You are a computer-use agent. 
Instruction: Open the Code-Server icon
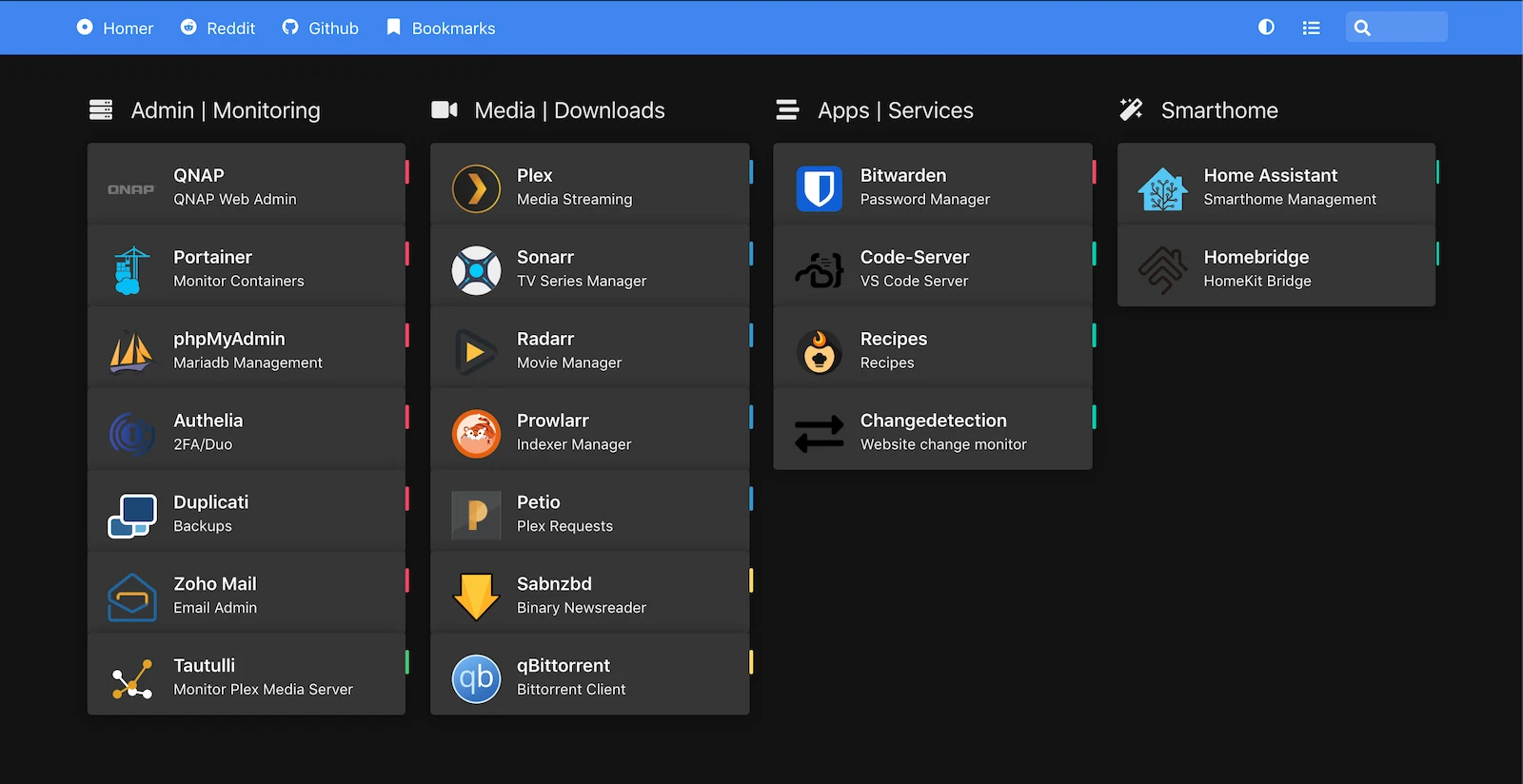819,270
